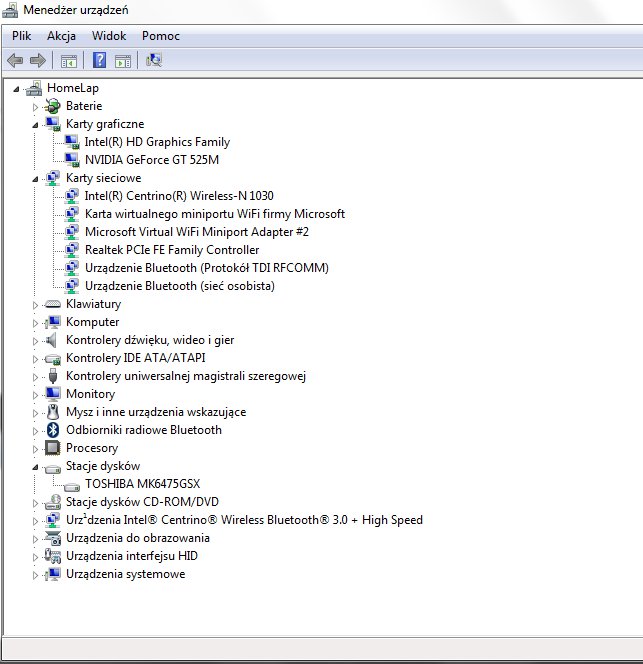Expand the Komputer category
643x664 pixels.
(x=35, y=323)
